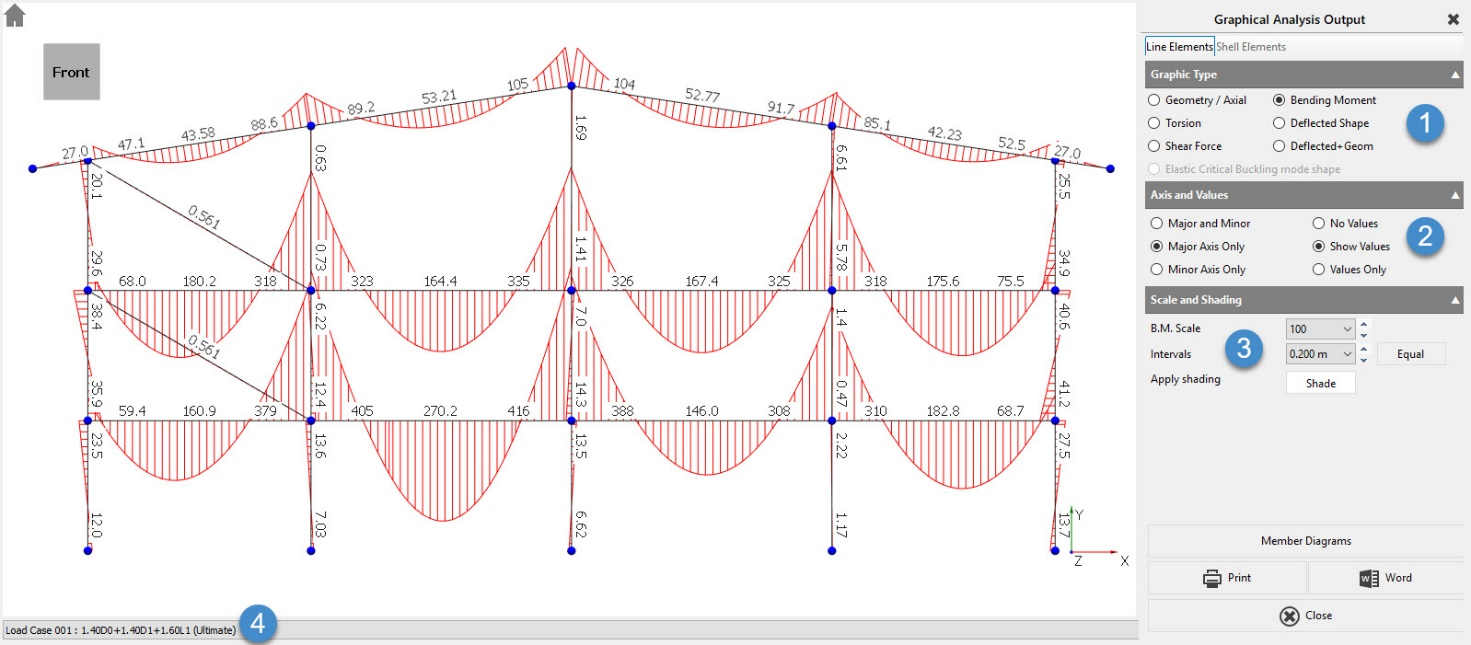Collapse the Graphic Type section
This screenshot has height=645, width=1471.
tap(1454, 75)
